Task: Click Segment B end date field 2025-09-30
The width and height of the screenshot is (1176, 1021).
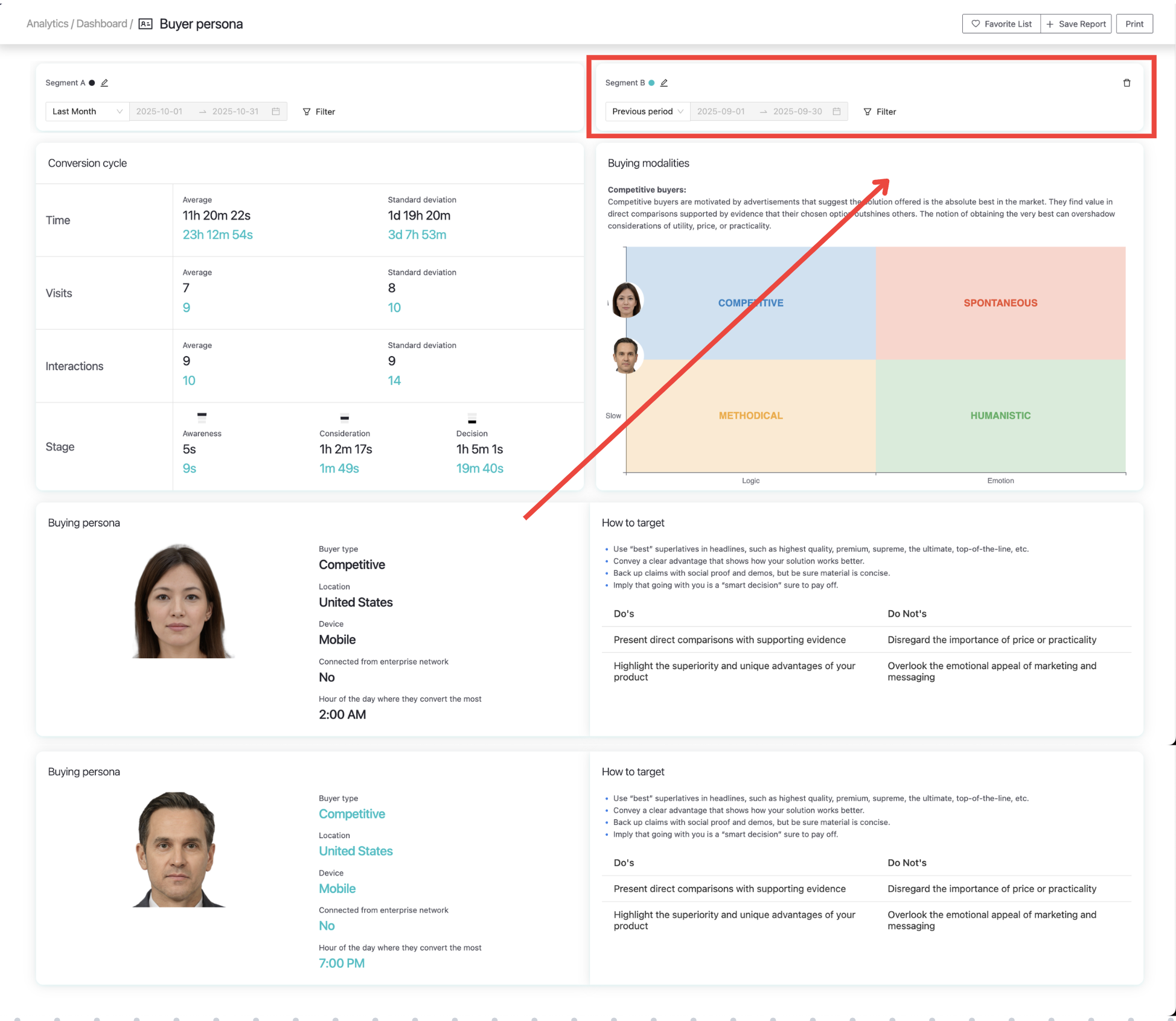Action: (x=797, y=112)
